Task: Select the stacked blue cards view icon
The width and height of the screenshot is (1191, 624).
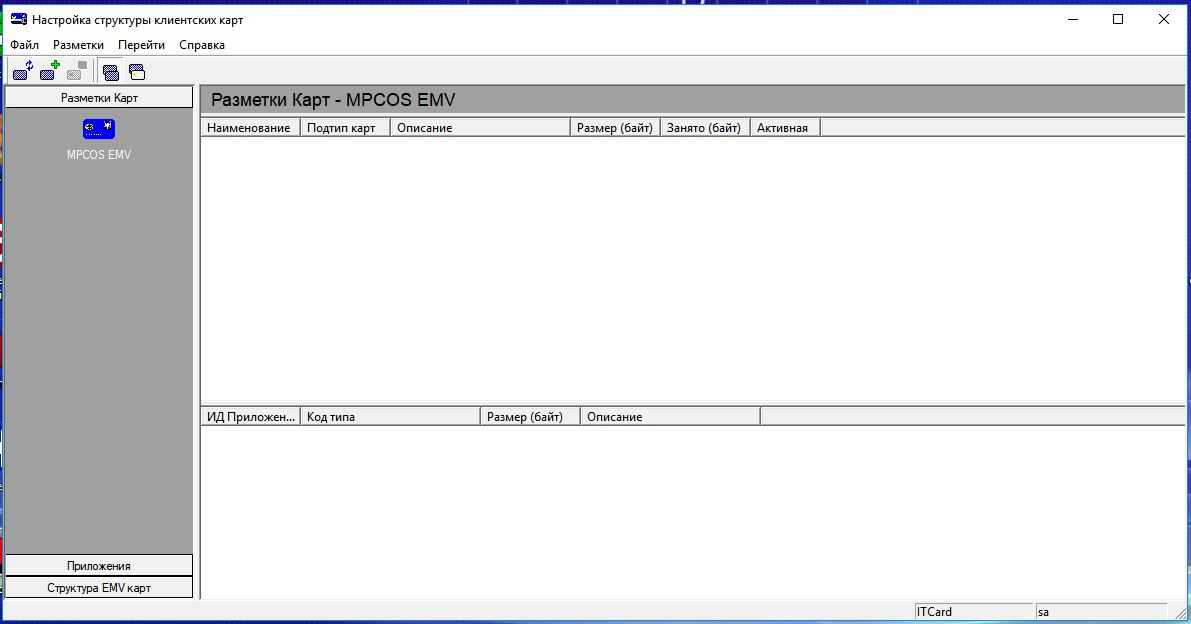Action: (x=110, y=72)
